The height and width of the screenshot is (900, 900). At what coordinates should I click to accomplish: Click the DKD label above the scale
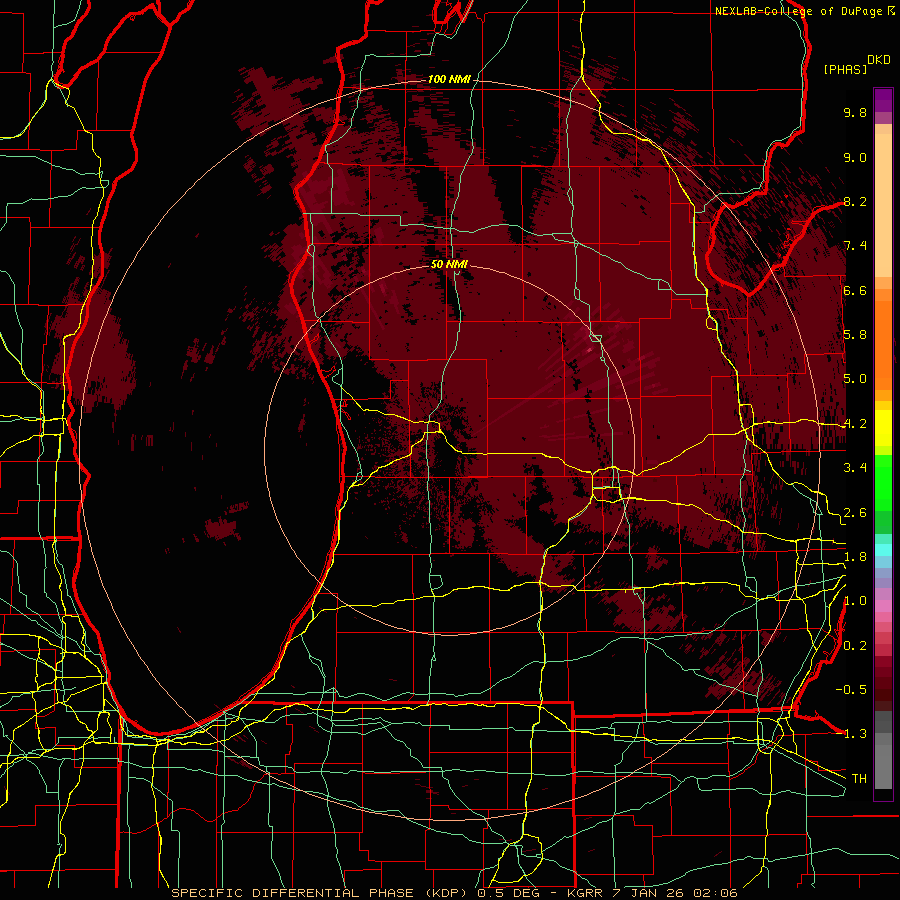pos(879,60)
